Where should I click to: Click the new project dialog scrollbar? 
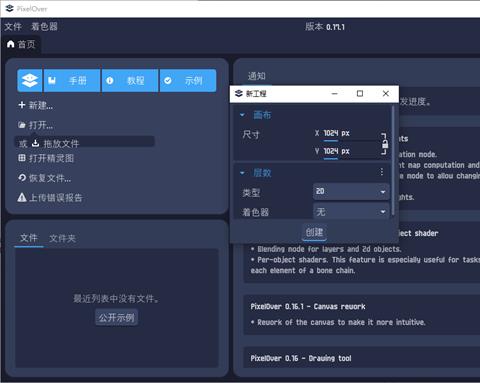[393, 160]
